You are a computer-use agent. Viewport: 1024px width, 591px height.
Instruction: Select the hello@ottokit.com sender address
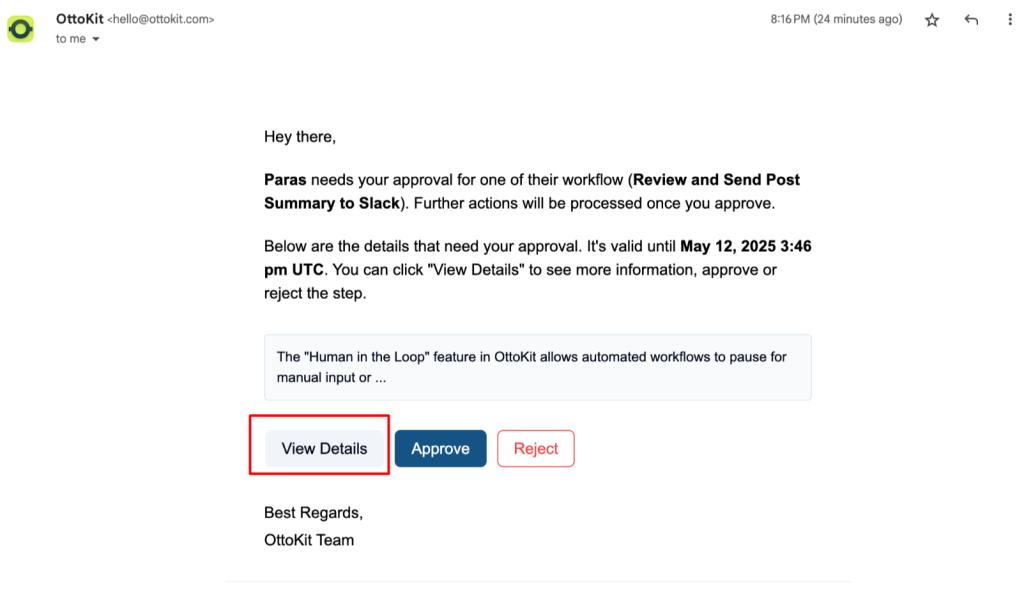(x=161, y=20)
